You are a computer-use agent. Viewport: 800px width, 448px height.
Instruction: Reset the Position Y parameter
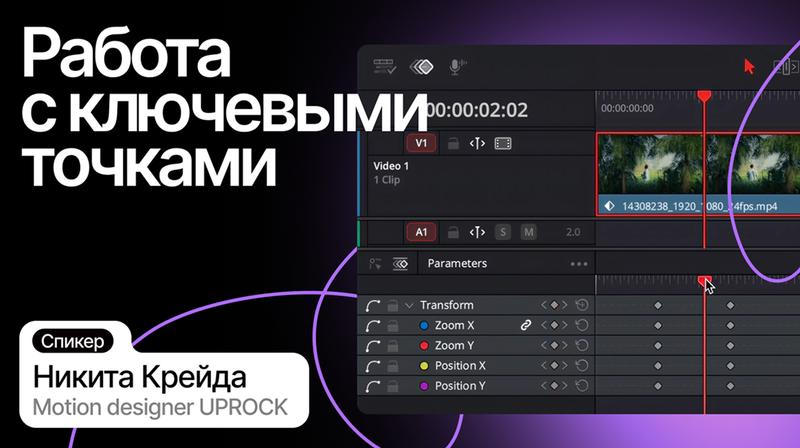click(x=582, y=386)
